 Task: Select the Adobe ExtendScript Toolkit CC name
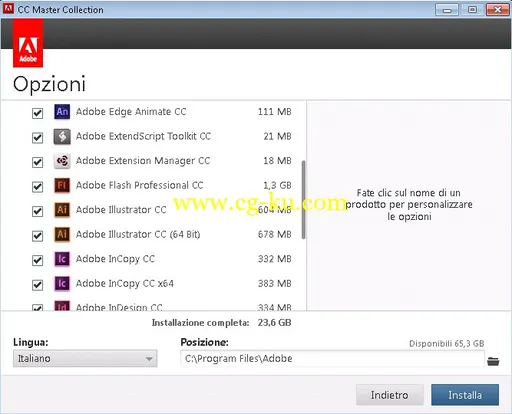click(143, 136)
